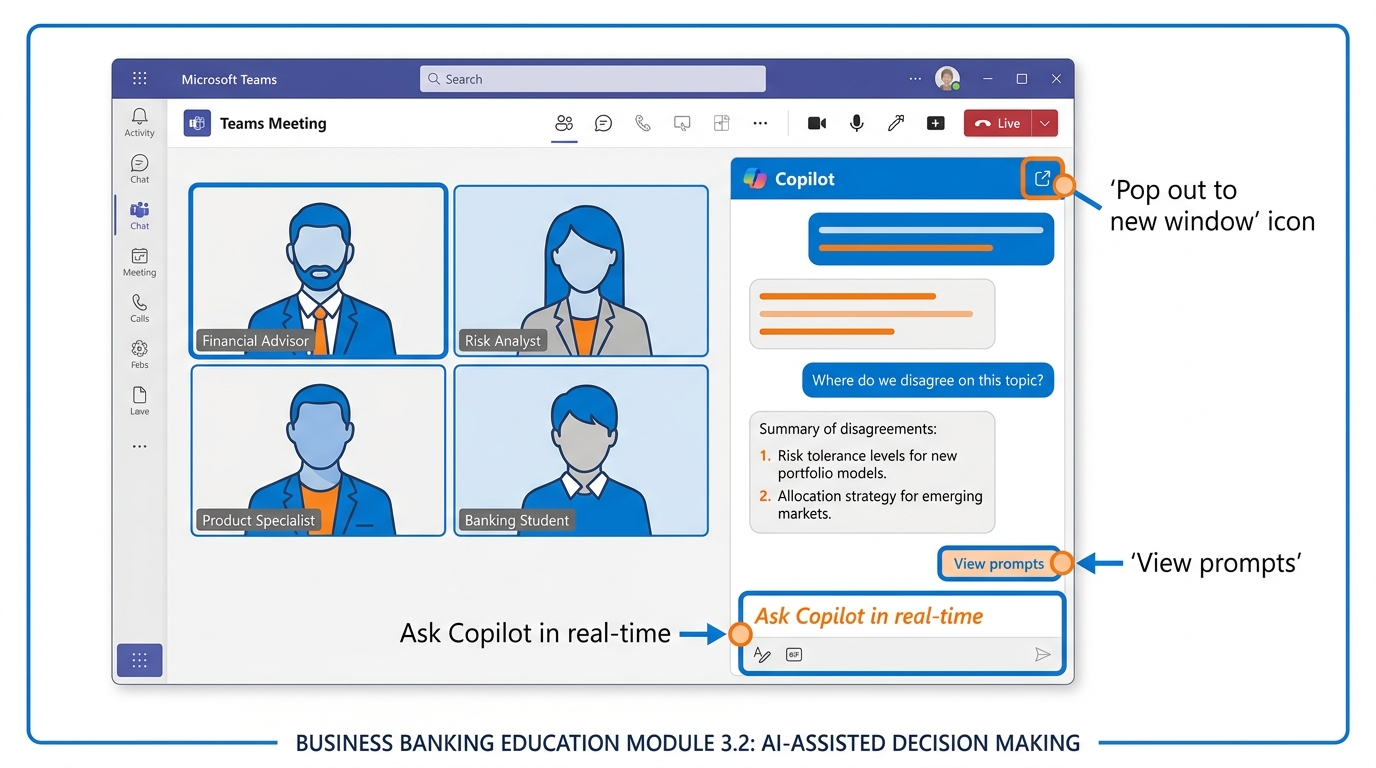Image resolution: width=1376 pixels, height=768 pixels.
Task: Toggle the camera on or off
Action: point(817,123)
